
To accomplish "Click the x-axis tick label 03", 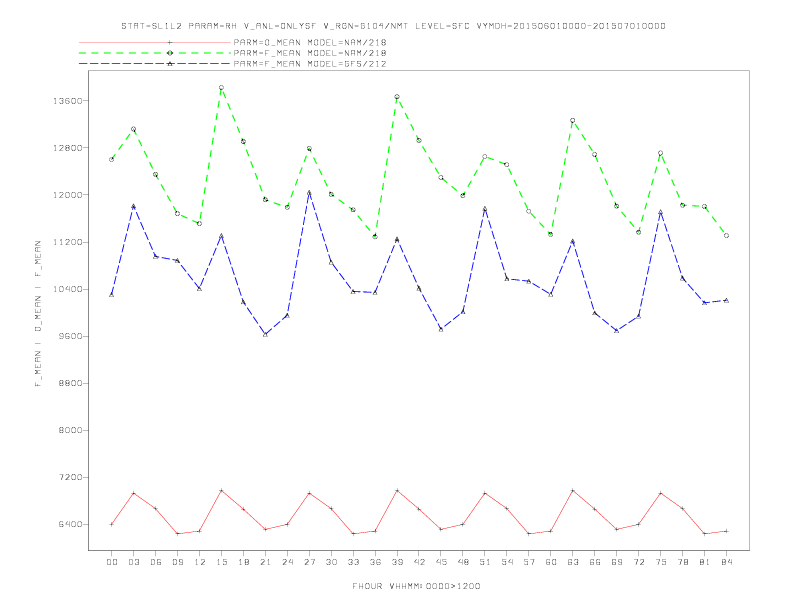I will pyautogui.click(x=134, y=562).
